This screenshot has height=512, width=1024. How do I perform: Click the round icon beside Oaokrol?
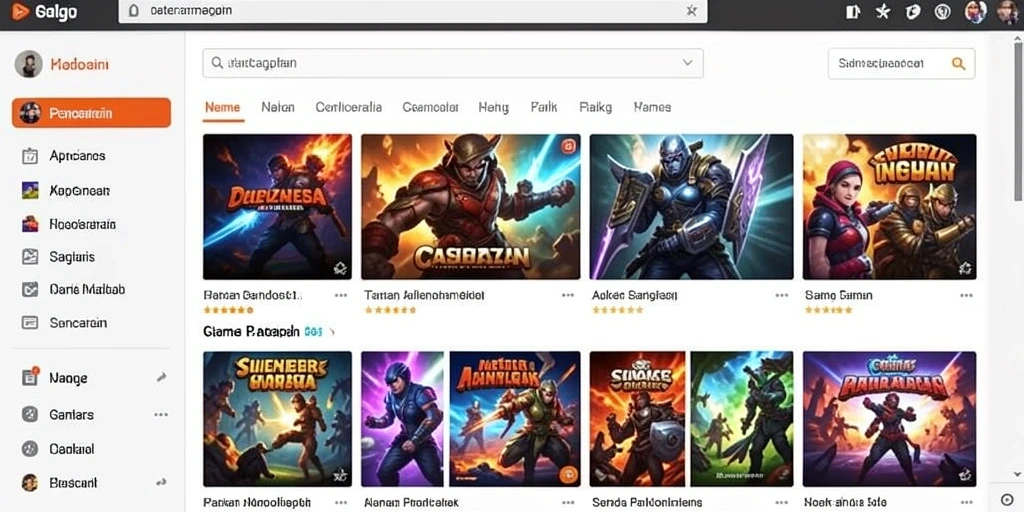coord(30,449)
